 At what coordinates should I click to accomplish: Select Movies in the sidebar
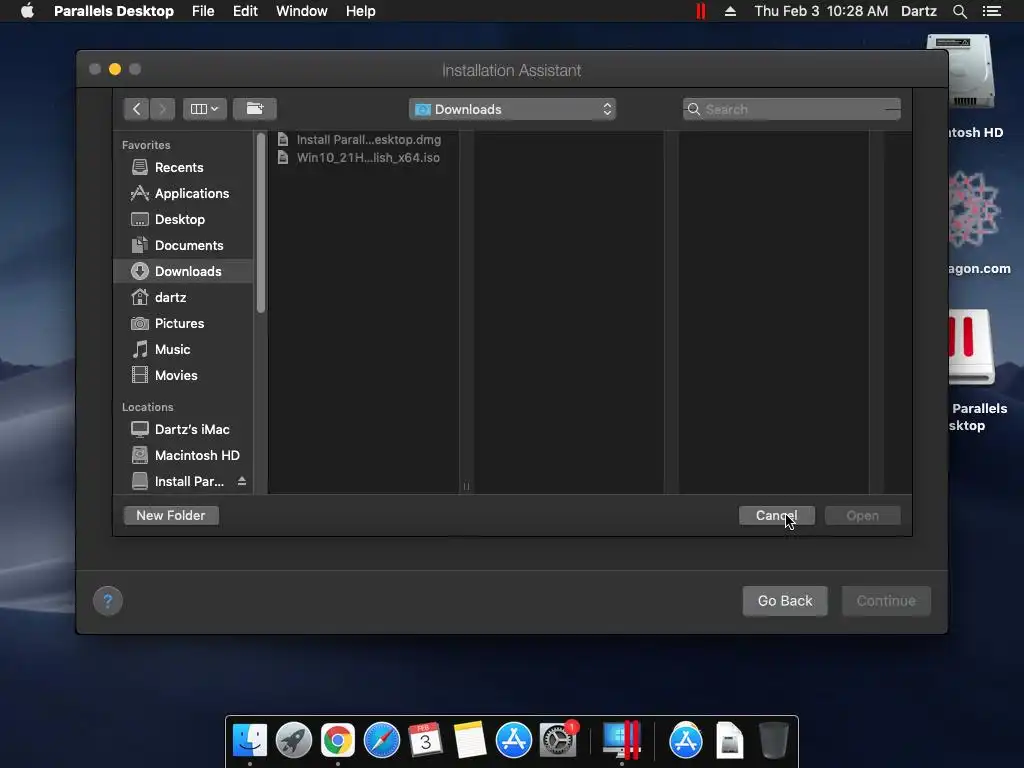tap(183, 376)
